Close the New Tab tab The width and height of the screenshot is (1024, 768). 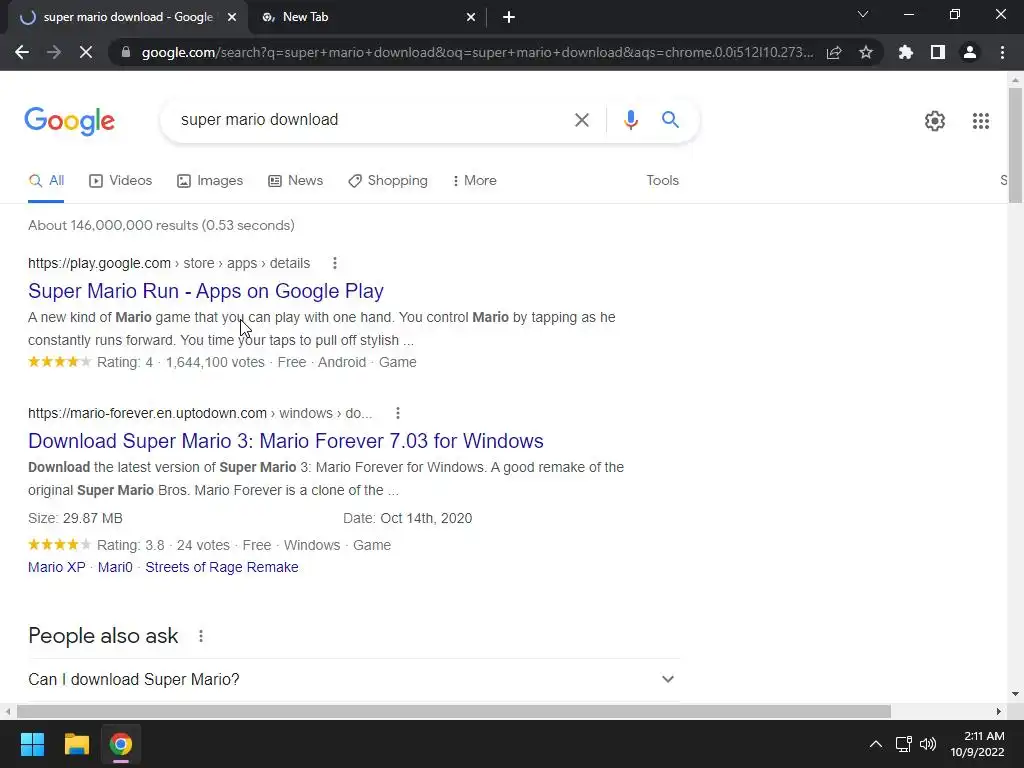[x=471, y=18]
